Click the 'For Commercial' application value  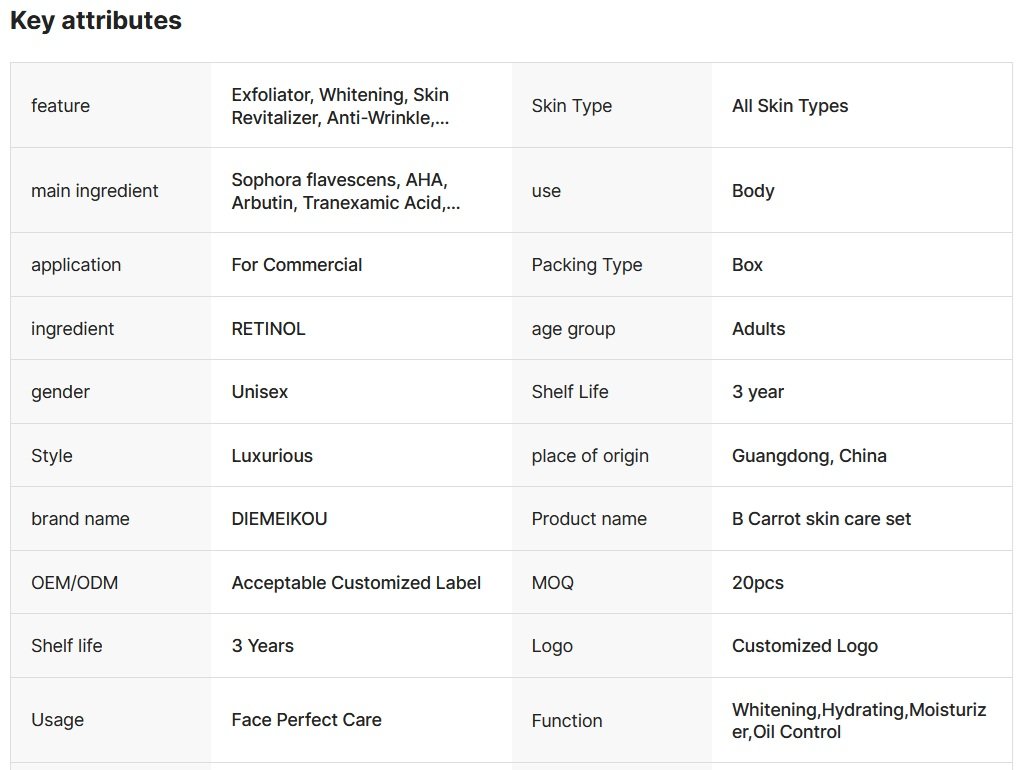pos(297,265)
